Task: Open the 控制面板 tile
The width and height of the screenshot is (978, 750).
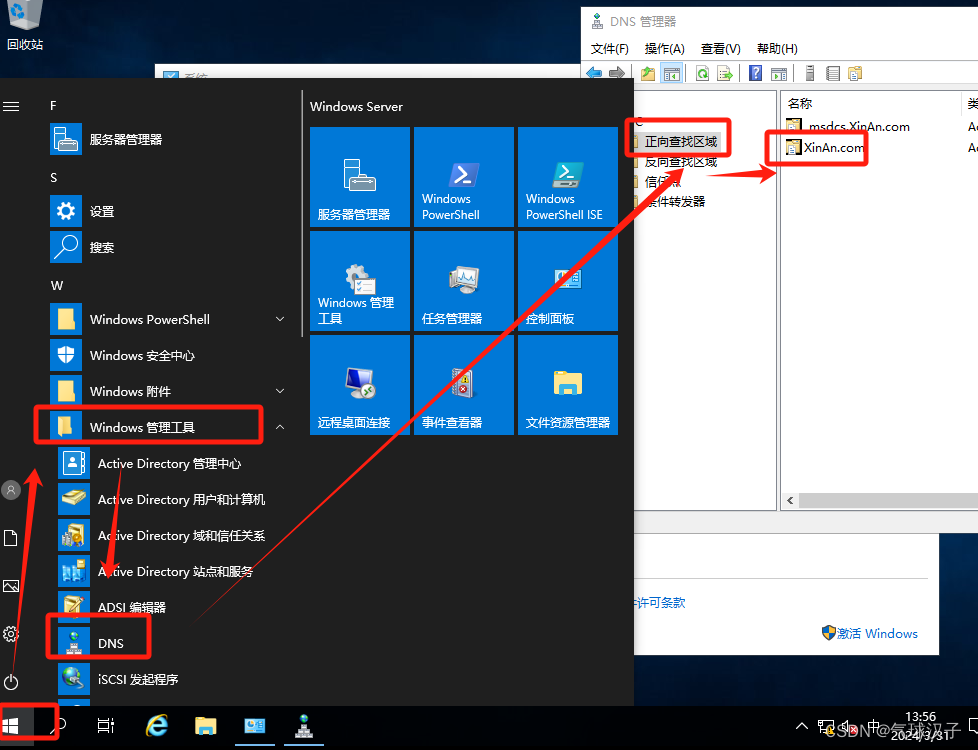Action: point(568,281)
